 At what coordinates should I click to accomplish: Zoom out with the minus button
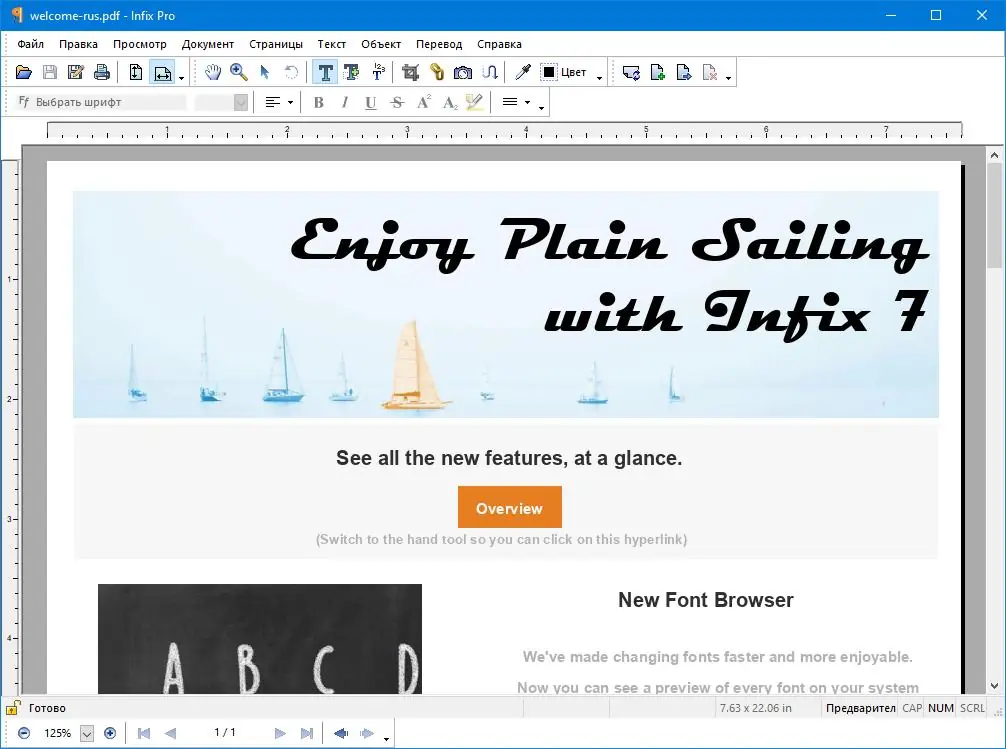coord(24,733)
